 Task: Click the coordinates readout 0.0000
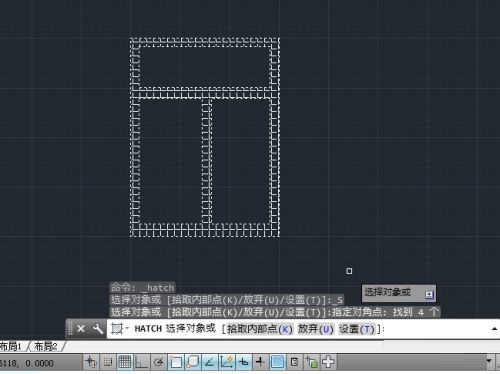tap(39, 363)
